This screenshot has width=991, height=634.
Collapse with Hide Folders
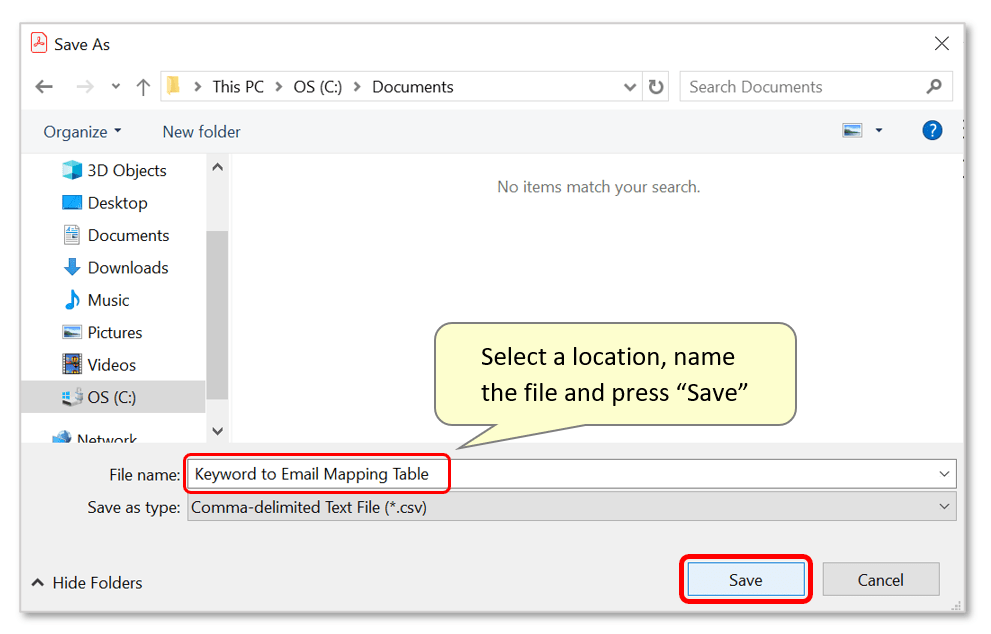pyautogui.click(x=87, y=582)
